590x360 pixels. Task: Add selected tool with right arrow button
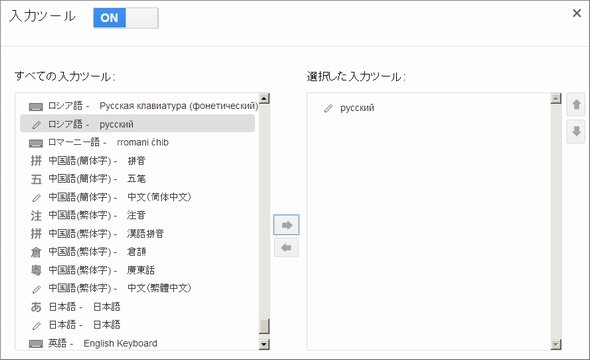click(x=286, y=225)
